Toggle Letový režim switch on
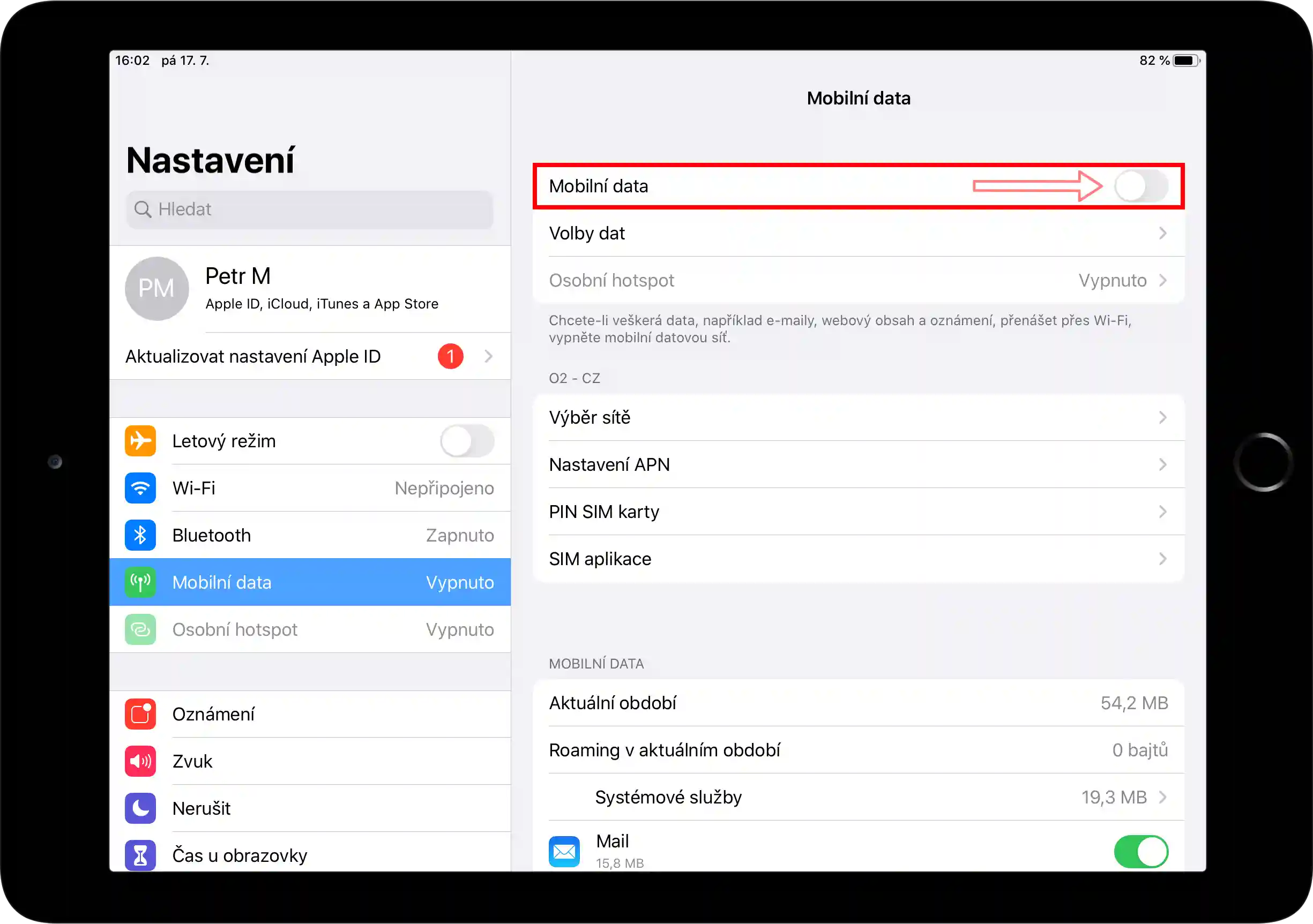1313x924 pixels. coord(467,440)
